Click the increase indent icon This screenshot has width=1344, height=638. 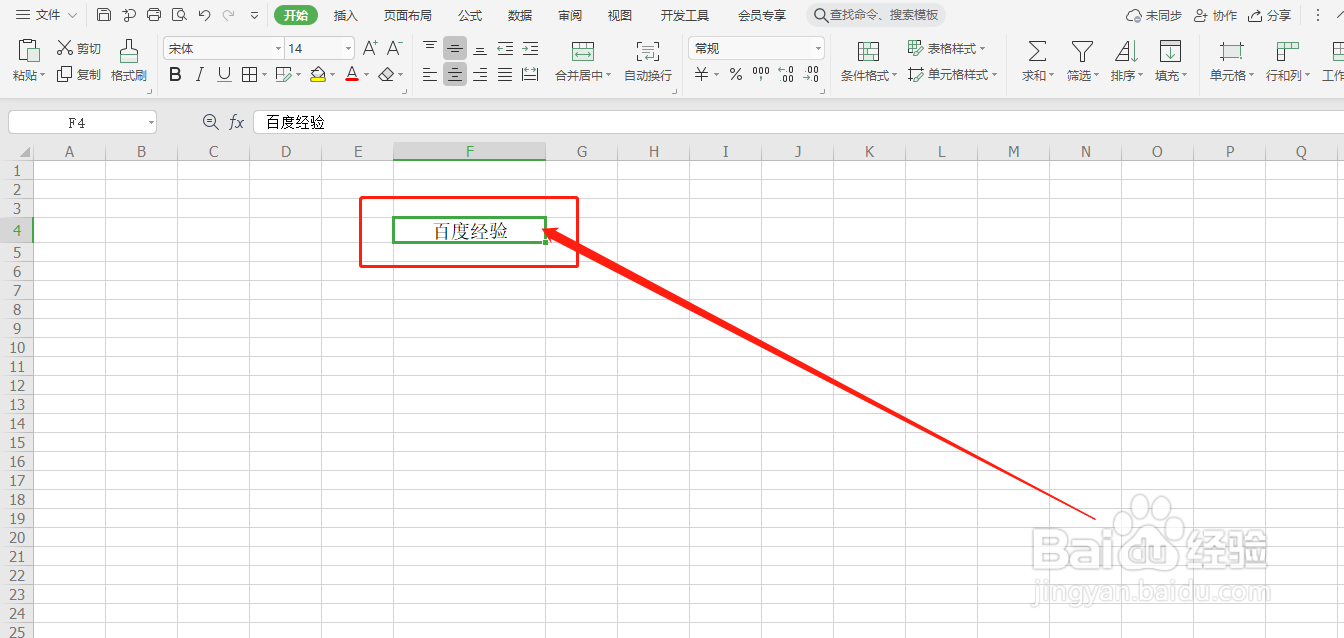(530, 48)
